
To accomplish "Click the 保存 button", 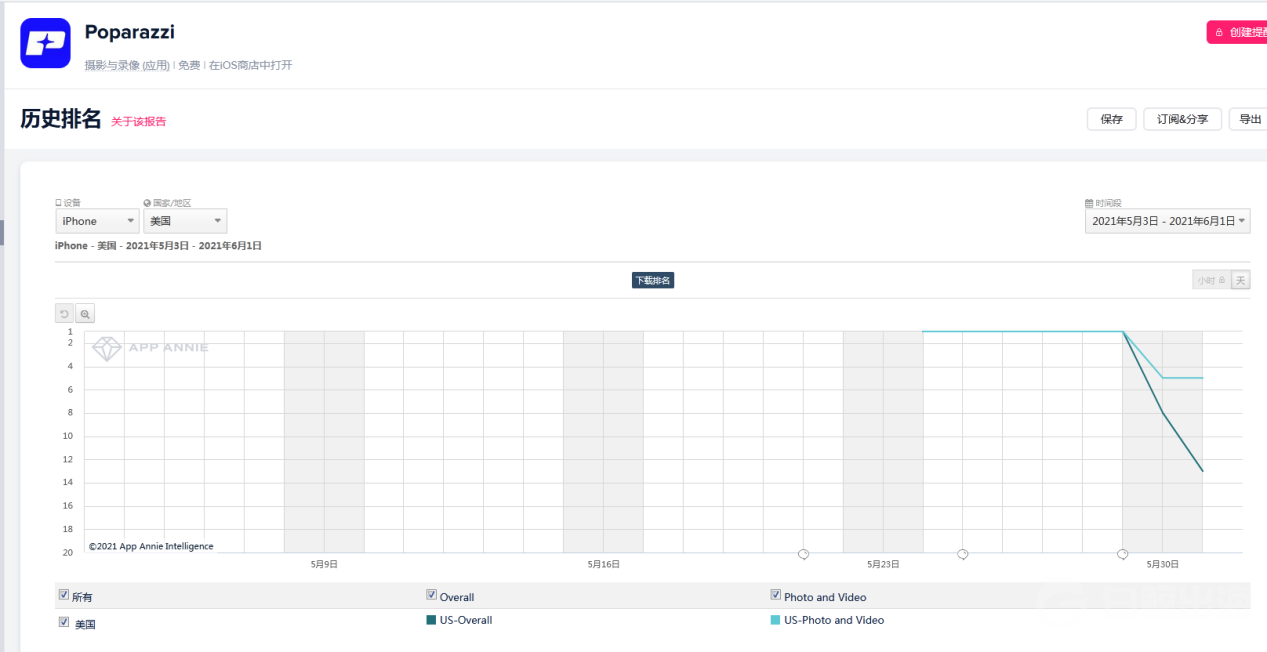I will click(1112, 119).
